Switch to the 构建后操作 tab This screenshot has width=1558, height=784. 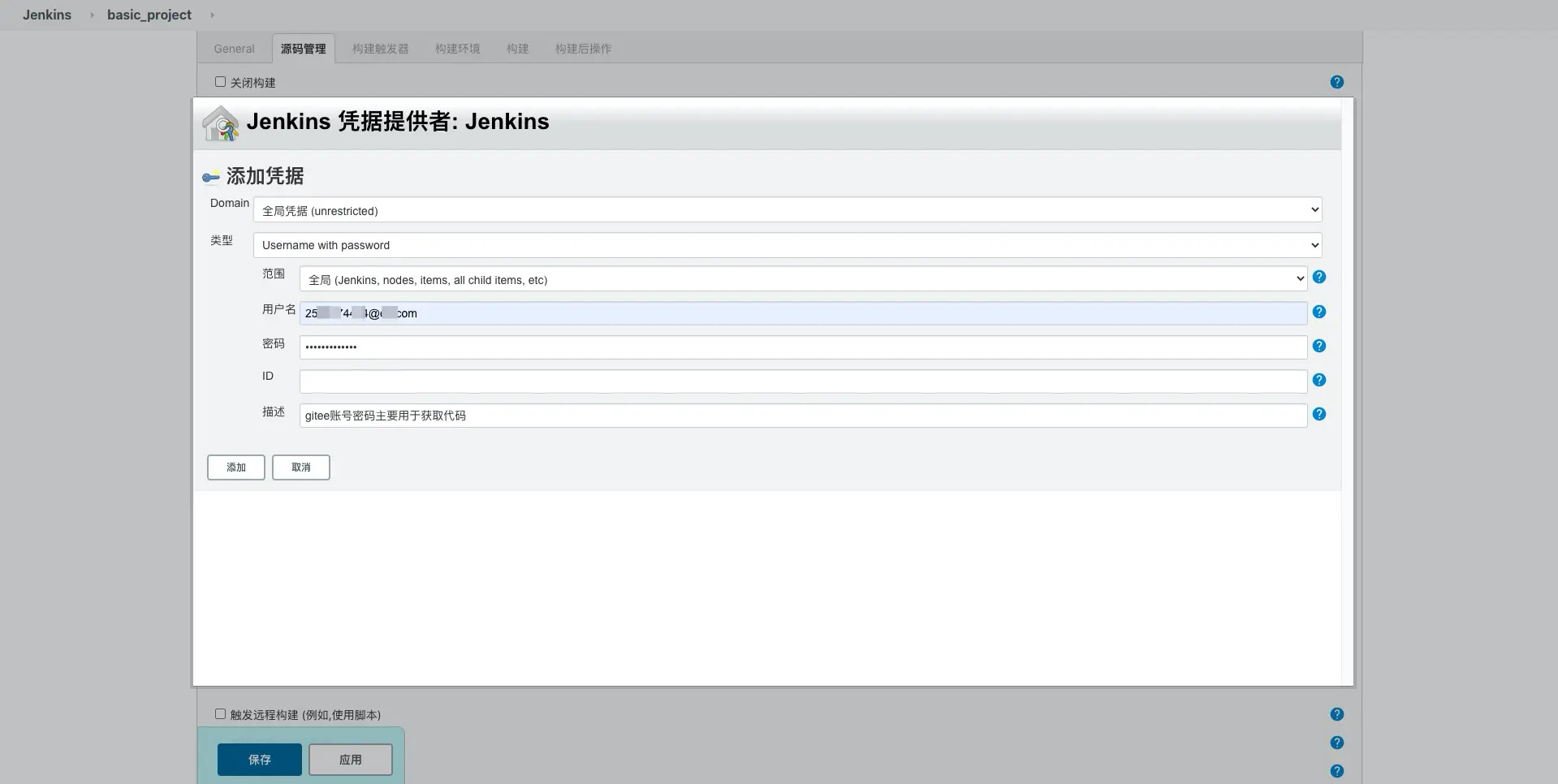(x=583, y=49)
